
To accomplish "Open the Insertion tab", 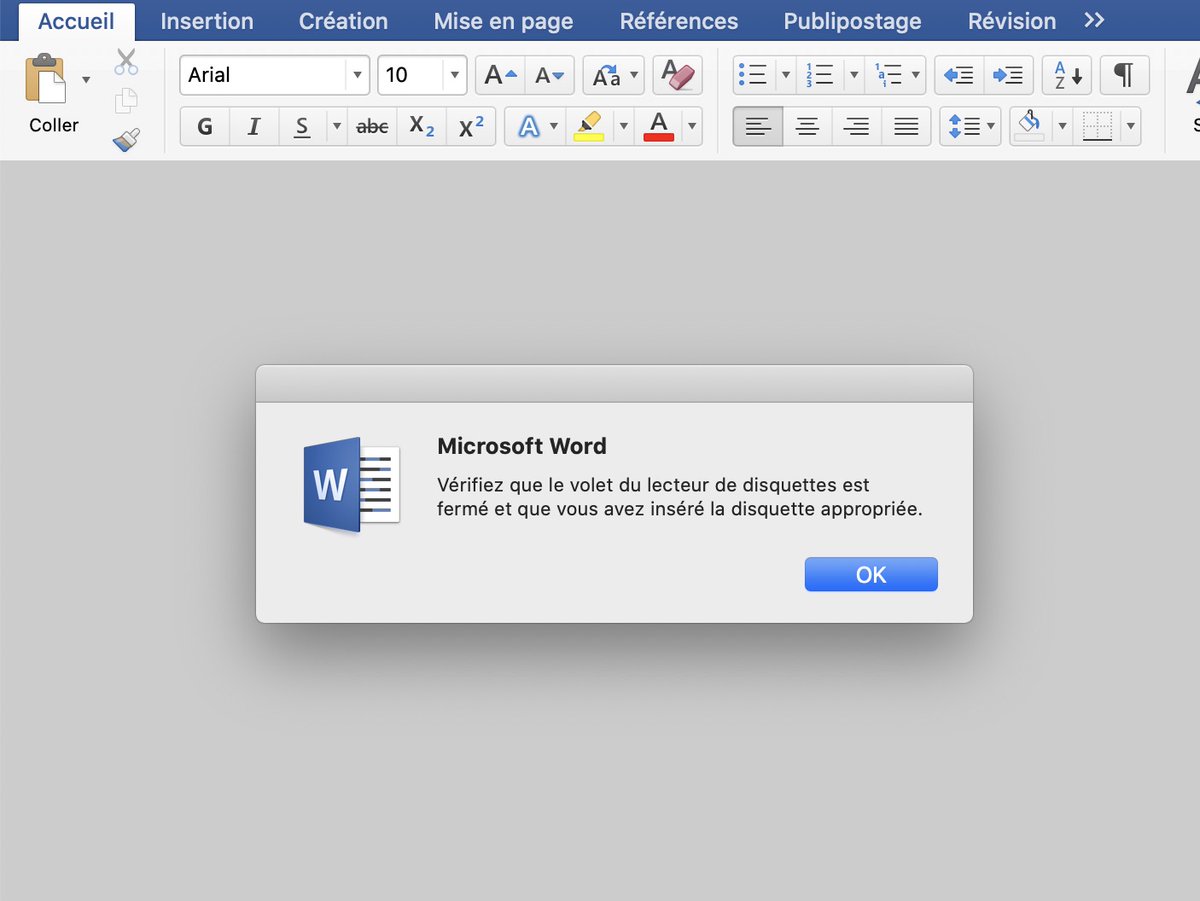I will pos(207,21).
